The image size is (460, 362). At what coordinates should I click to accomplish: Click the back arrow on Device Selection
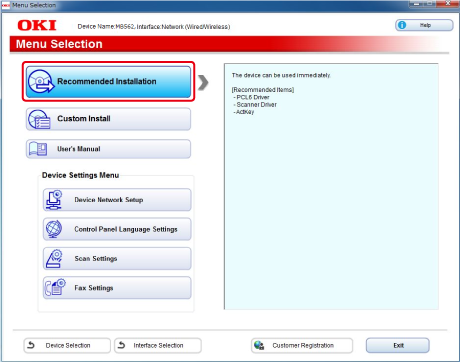pos(31,345)
